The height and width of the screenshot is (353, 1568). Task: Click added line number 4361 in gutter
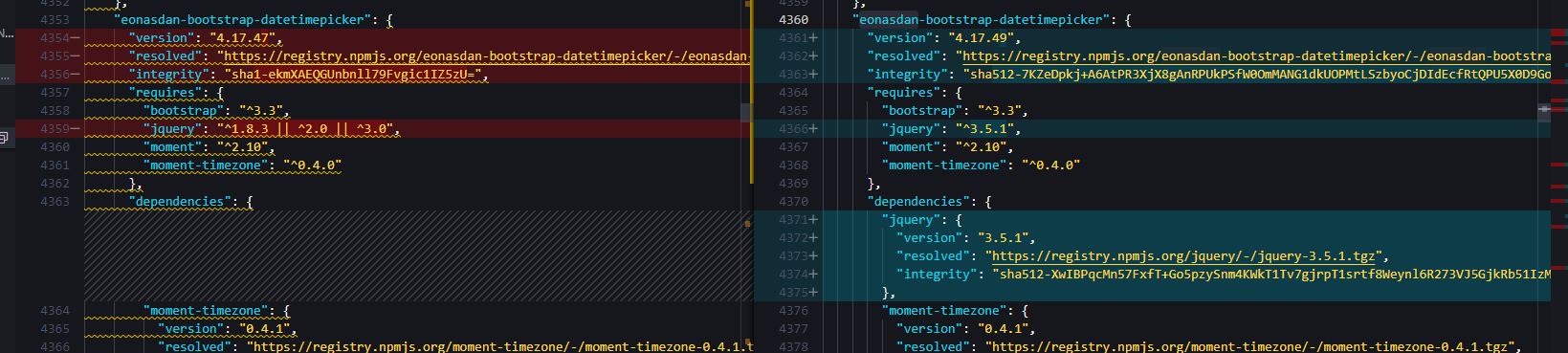coord(793,37)
